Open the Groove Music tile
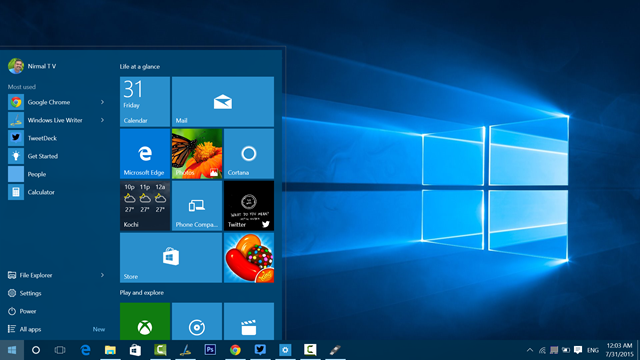 pos(197,321)
